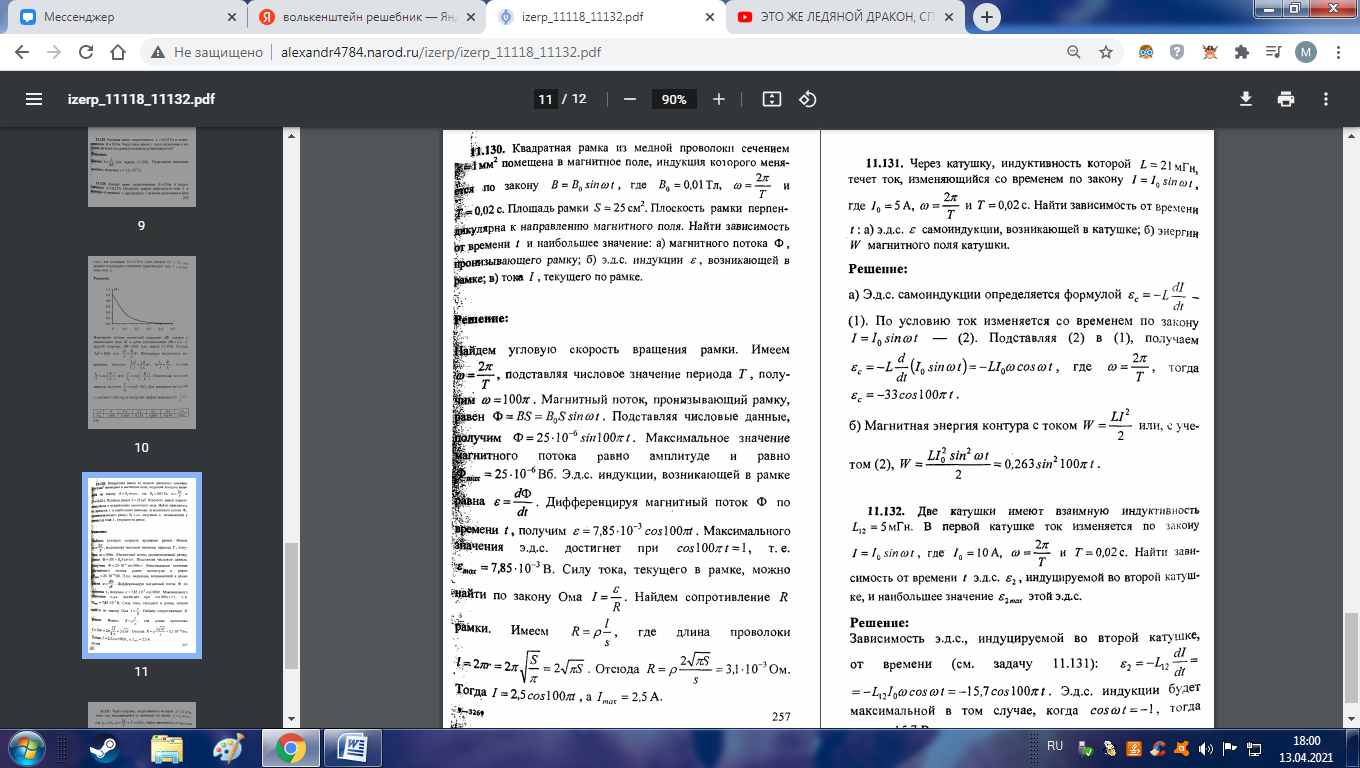Viewport: 1360px width, 768px height.
Task: Switch to the волькенштейн решебник tab
Action: pos(366,17)
